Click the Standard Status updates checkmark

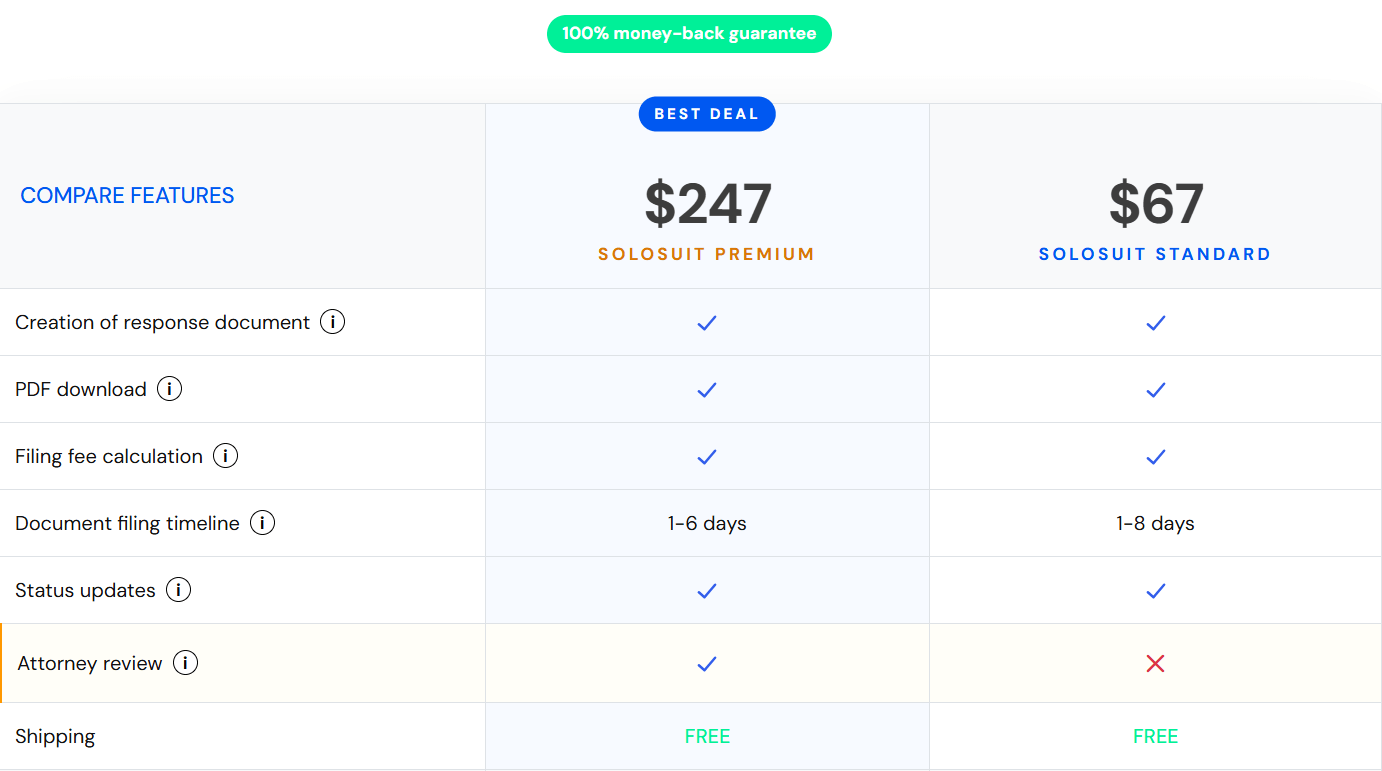click(x=1155, y=590)
